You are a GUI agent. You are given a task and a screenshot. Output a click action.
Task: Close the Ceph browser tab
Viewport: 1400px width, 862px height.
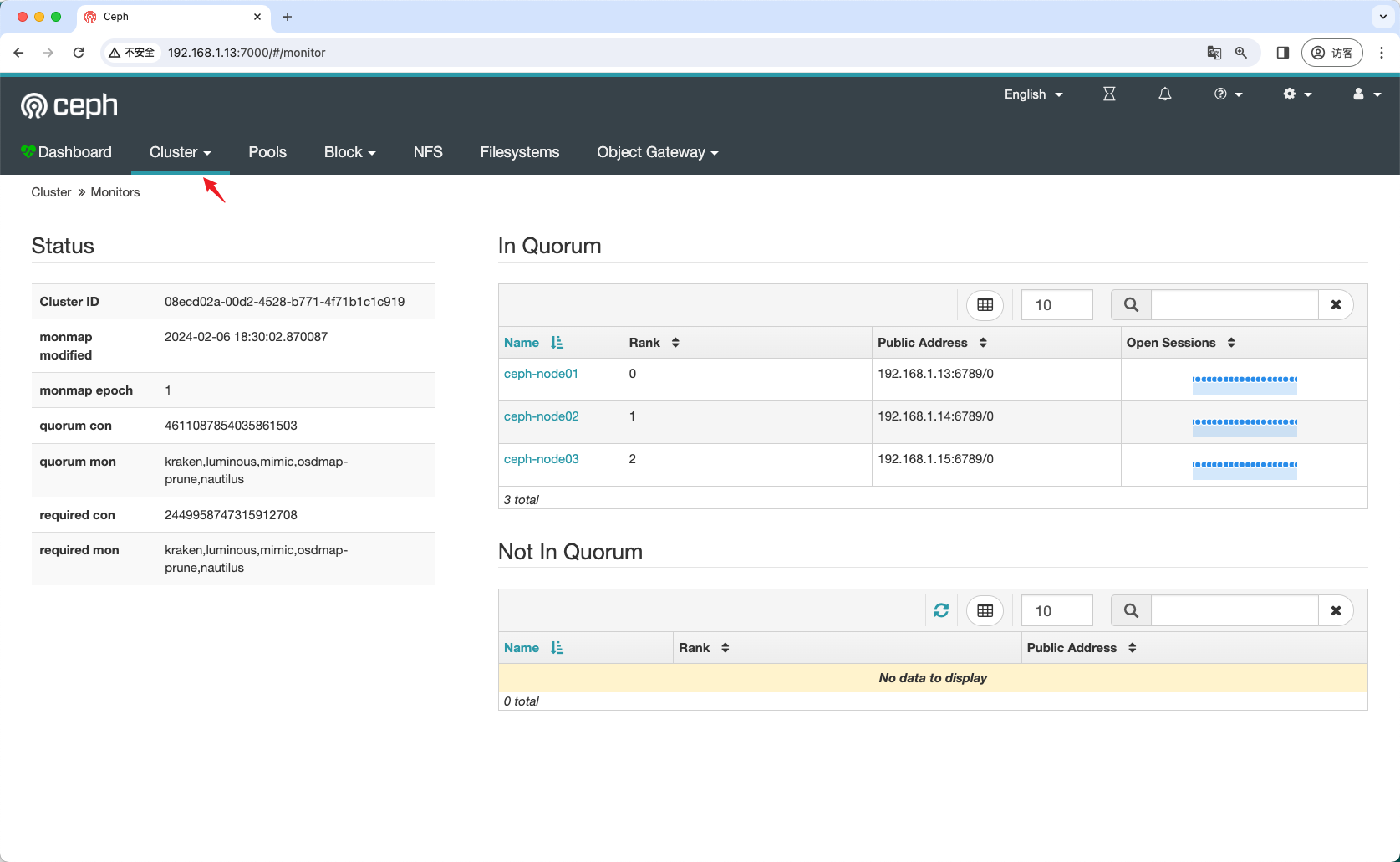click(x=257, y=17)
